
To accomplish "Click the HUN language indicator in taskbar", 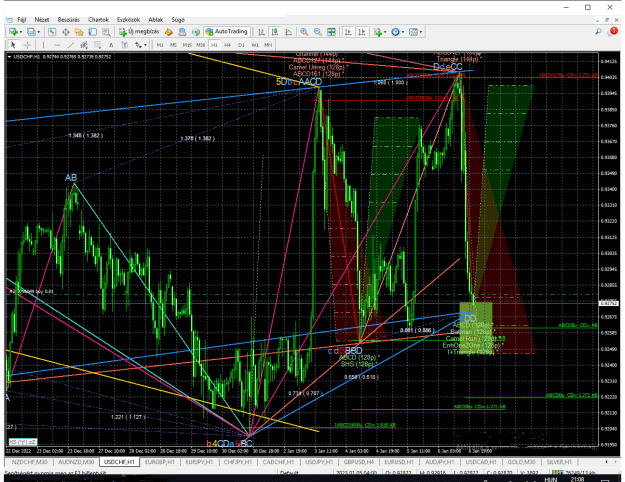I will point(551,479).
